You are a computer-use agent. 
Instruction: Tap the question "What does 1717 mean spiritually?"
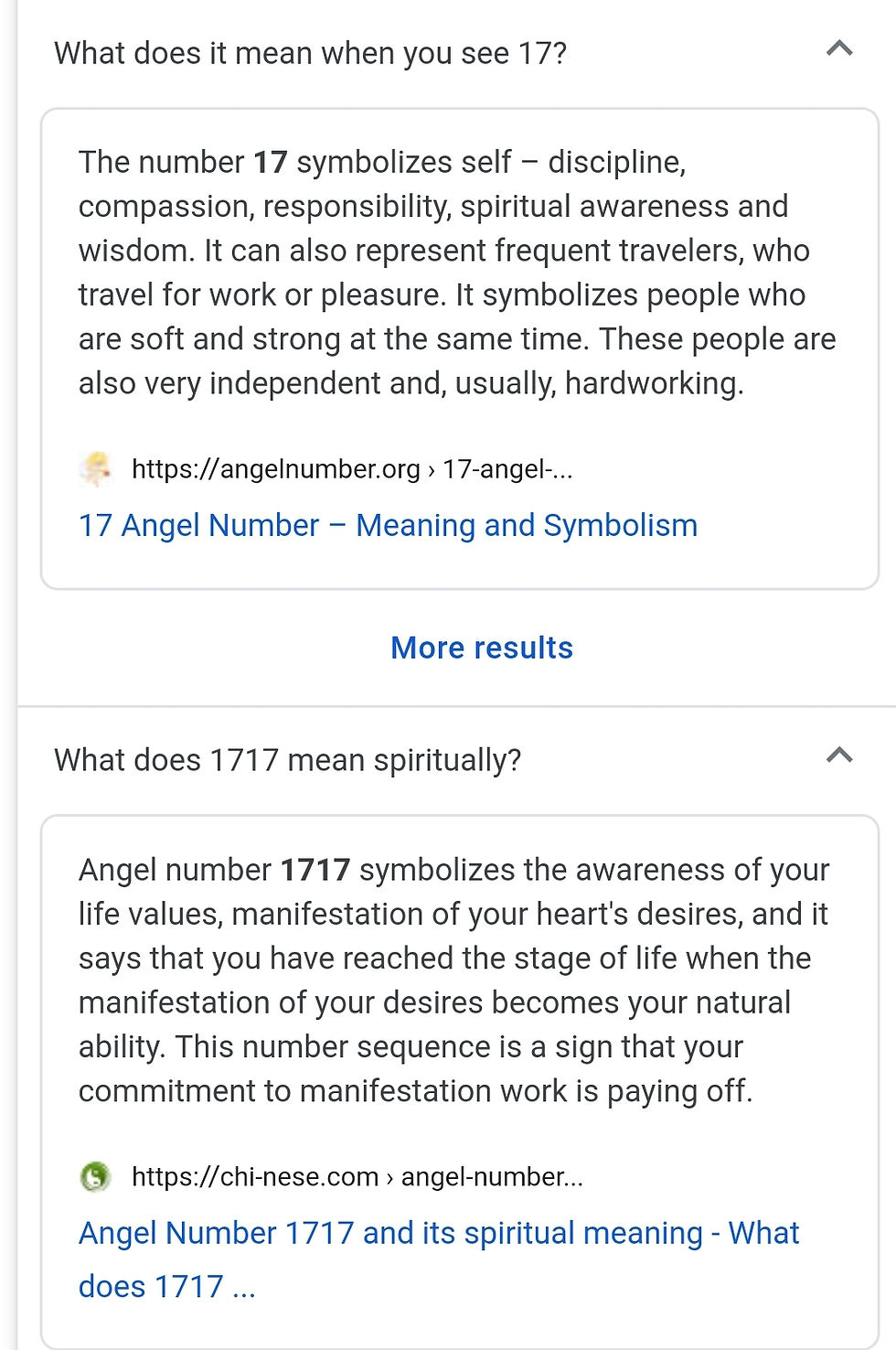tap(287, 760)
